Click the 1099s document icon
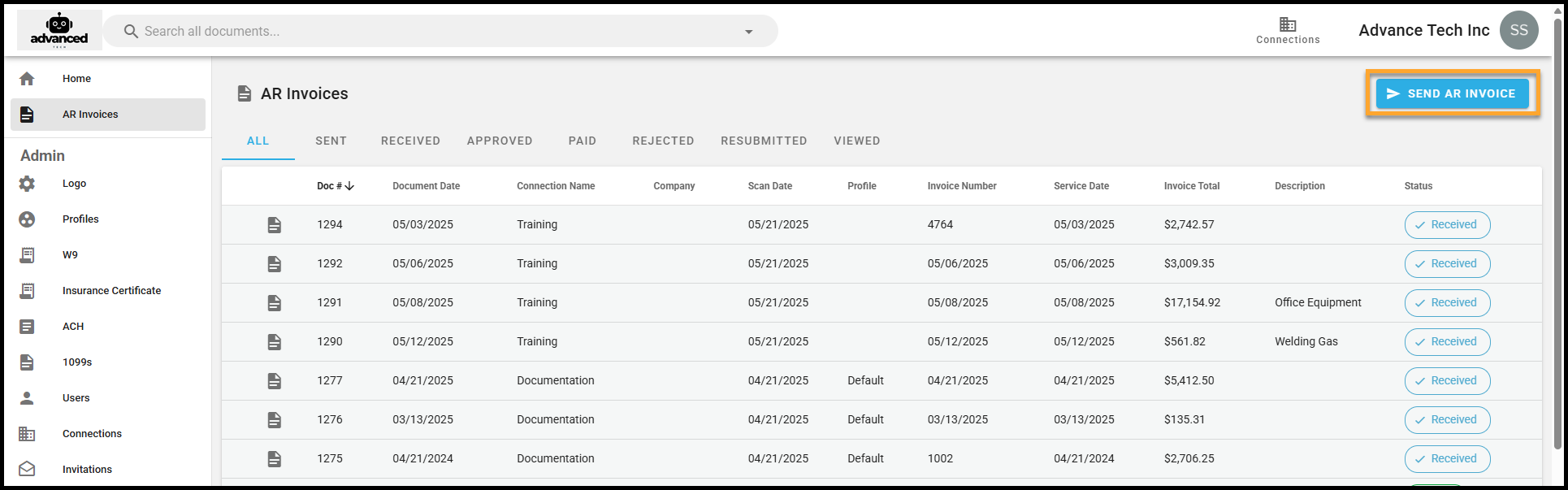The width and height of the screenshot is (1568, 490). click(x=27, y=362)
